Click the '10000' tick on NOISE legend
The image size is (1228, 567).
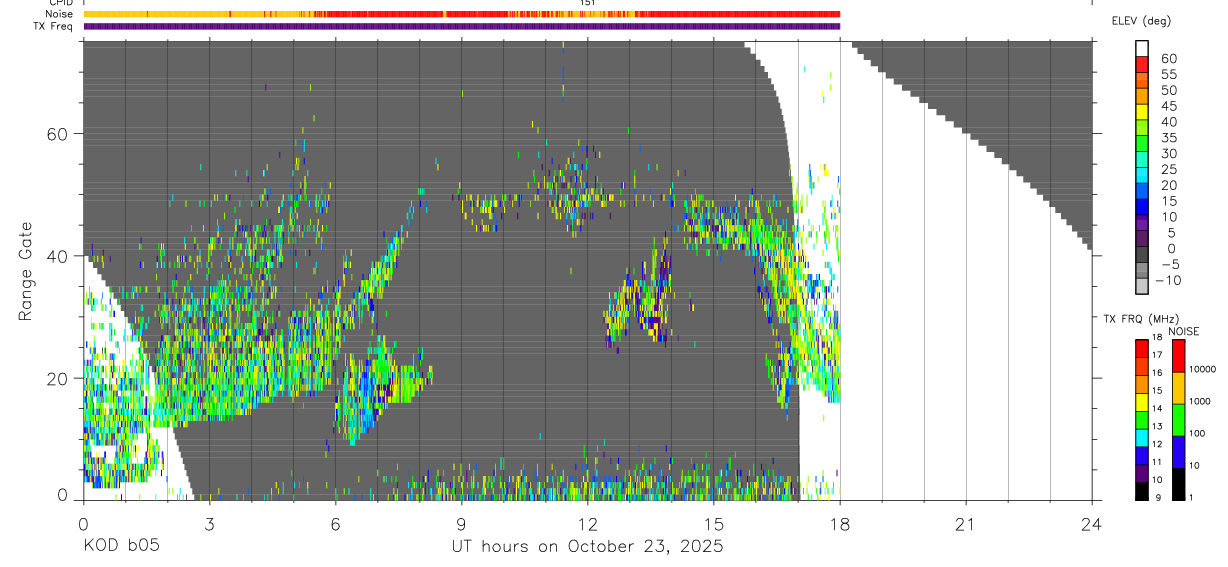1203,370
